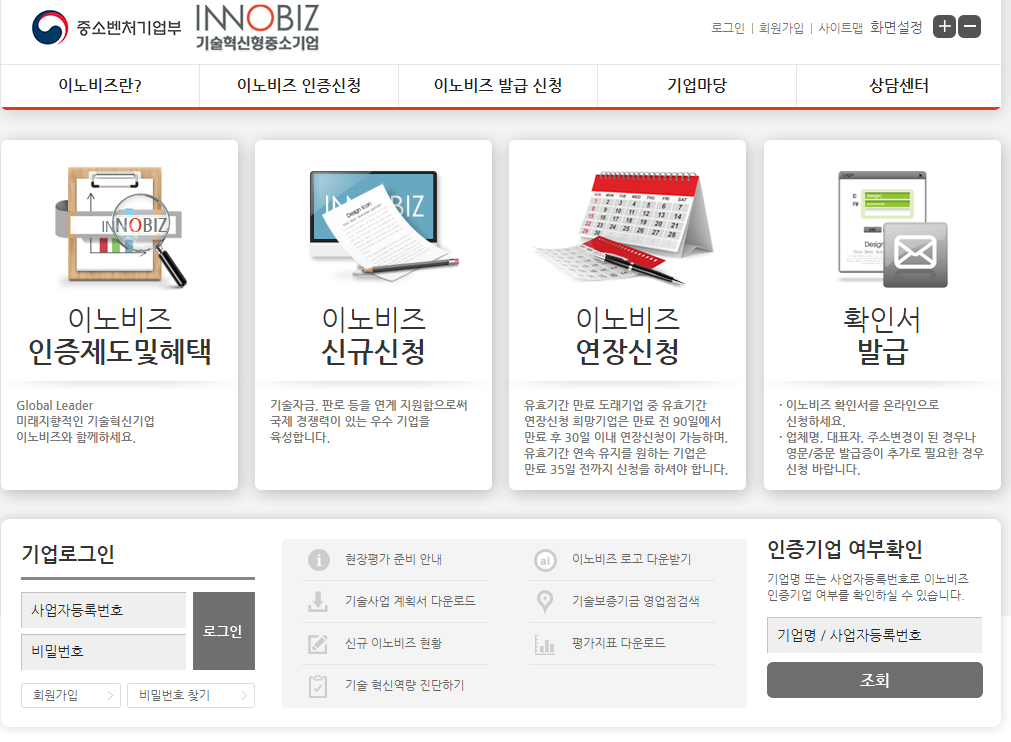Open the 이노비즈 발급 신청 menu
The width and height of the screenshot is (1011, 742).
tap(498, 86)
